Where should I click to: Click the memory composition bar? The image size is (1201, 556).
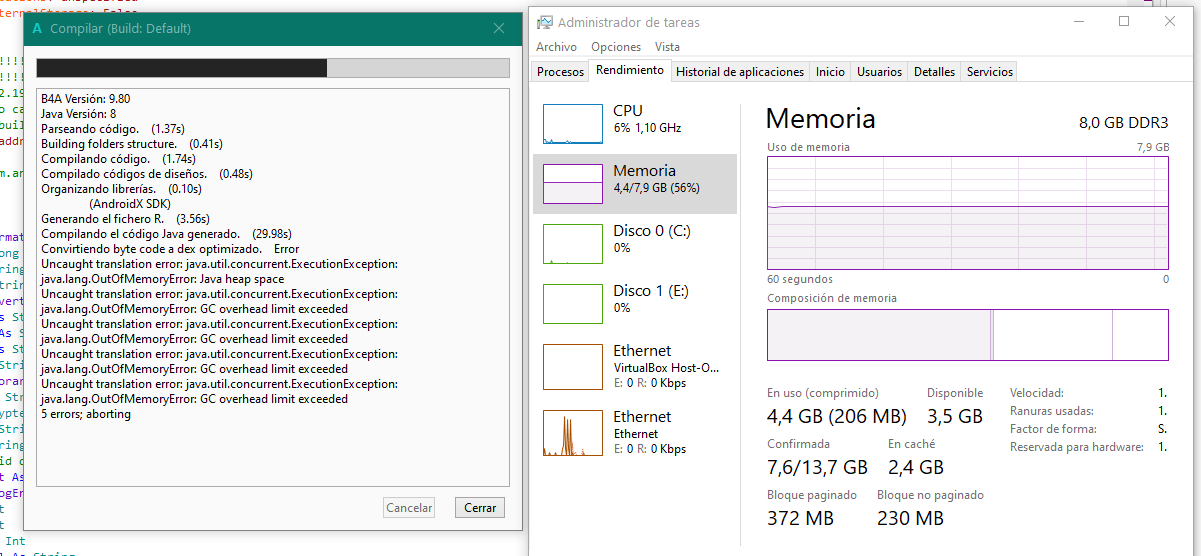click(x=967, y=335)
